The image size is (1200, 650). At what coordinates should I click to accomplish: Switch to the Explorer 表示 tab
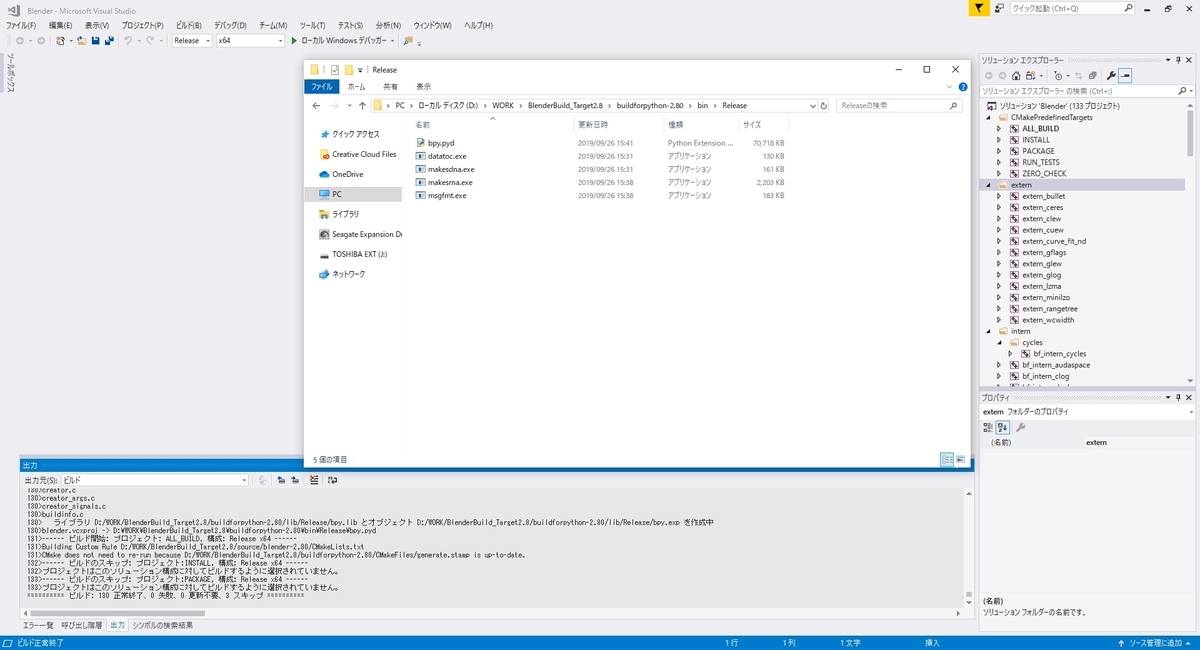pos(424,87)
